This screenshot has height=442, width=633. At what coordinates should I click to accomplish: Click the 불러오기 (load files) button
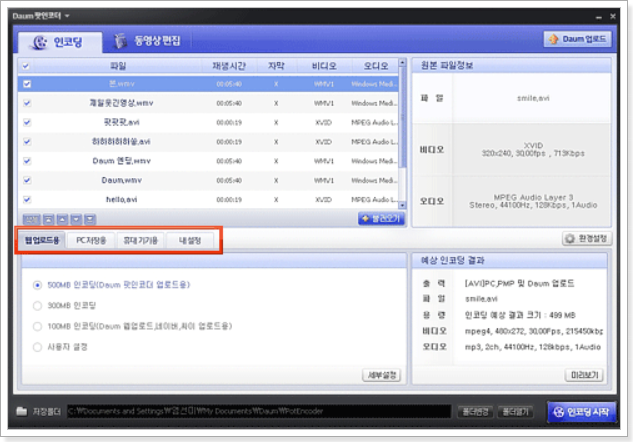(x=381, y=218)
